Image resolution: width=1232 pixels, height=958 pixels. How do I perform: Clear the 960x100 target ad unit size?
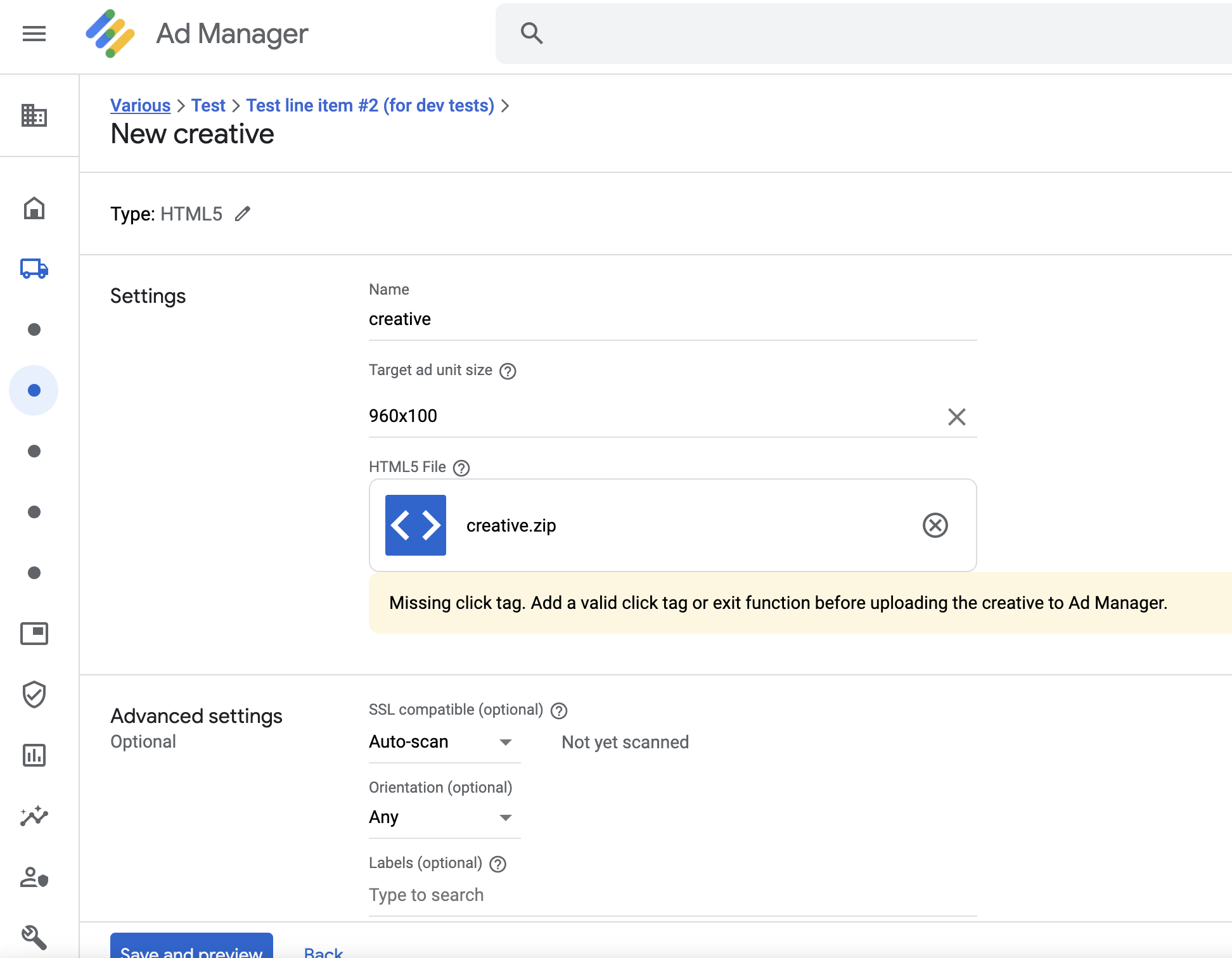pyautogui.click(x=957, y=416)
